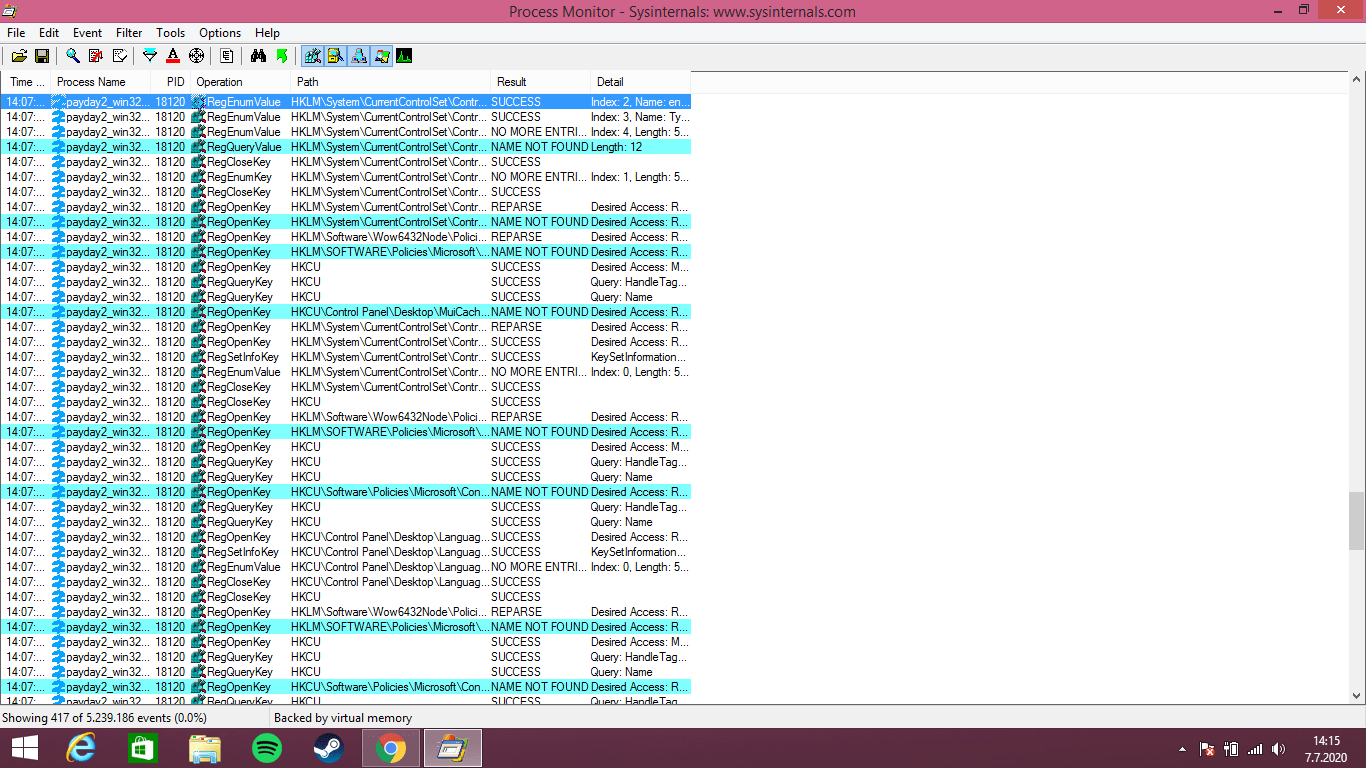The height and width of the screenshot is (768, 1366).
Task: Click the PID column header
Action: coord(170,82)
